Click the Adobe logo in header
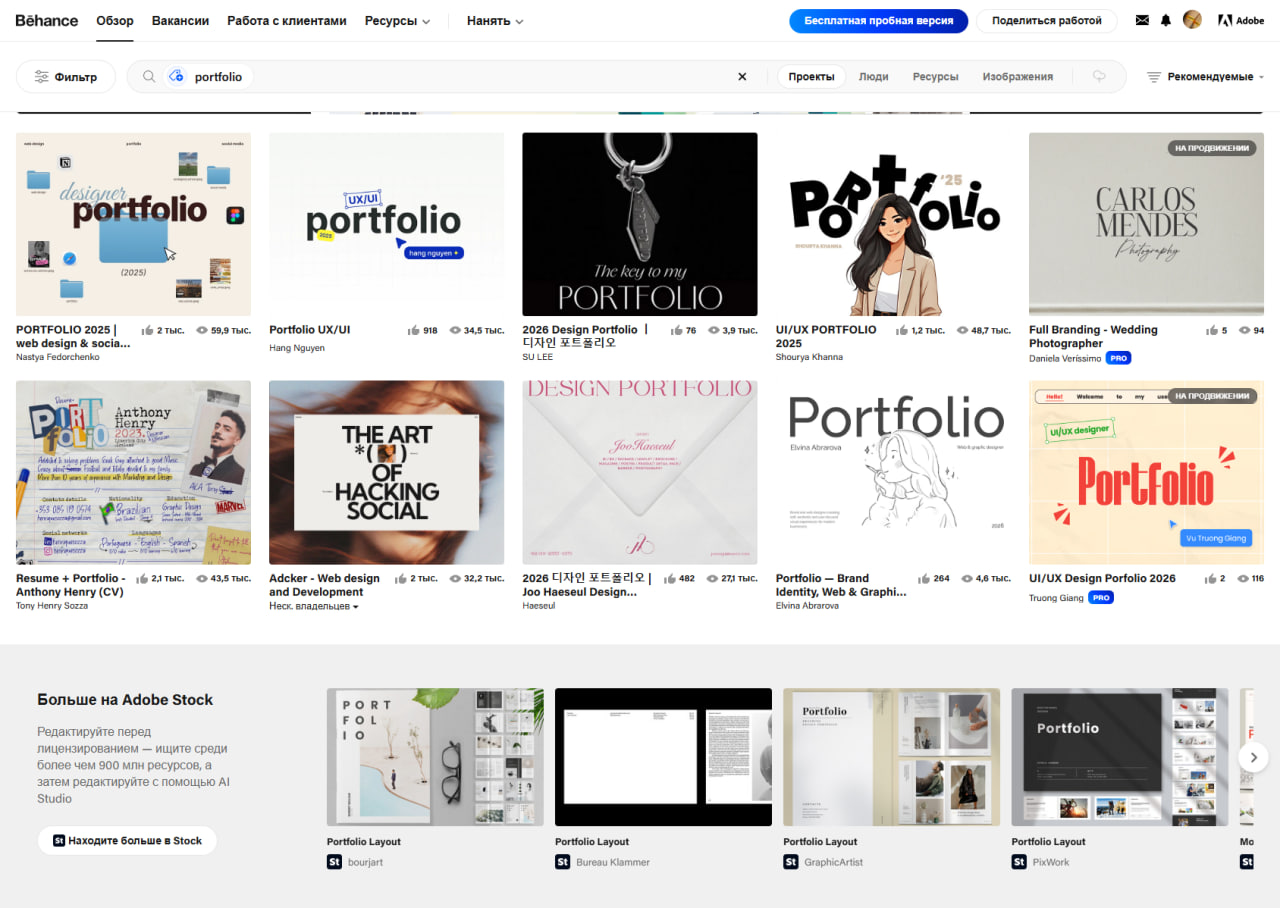The height and width of the screenshot is (908, 1280). tap(1241, 20)
